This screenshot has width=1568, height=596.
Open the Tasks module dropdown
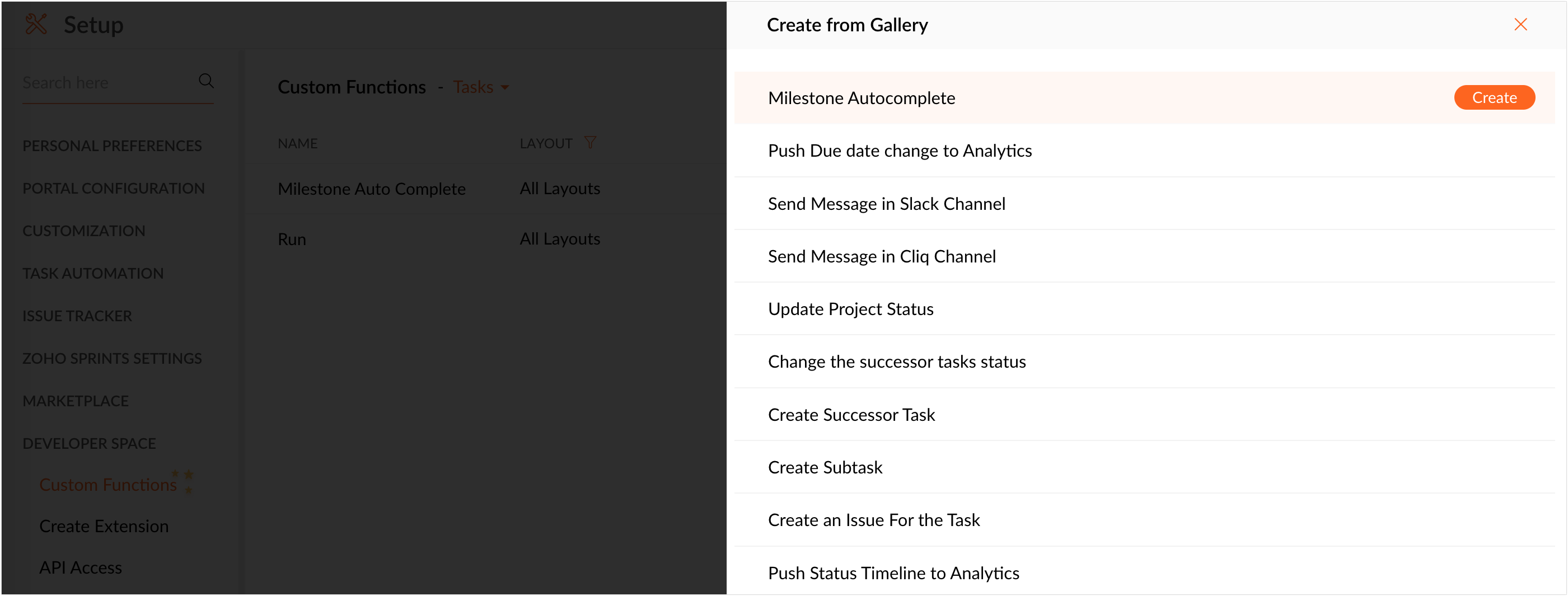481,87
